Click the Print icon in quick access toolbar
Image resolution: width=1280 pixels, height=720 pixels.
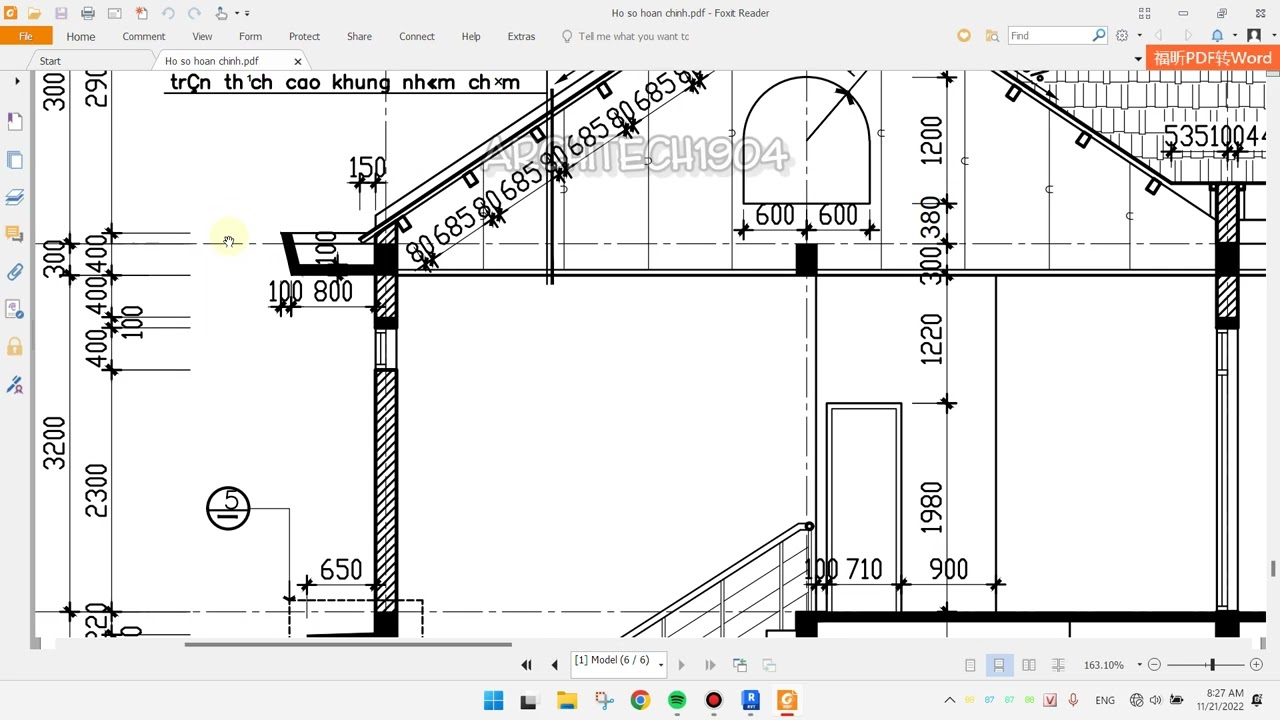(x=88, y=13)
